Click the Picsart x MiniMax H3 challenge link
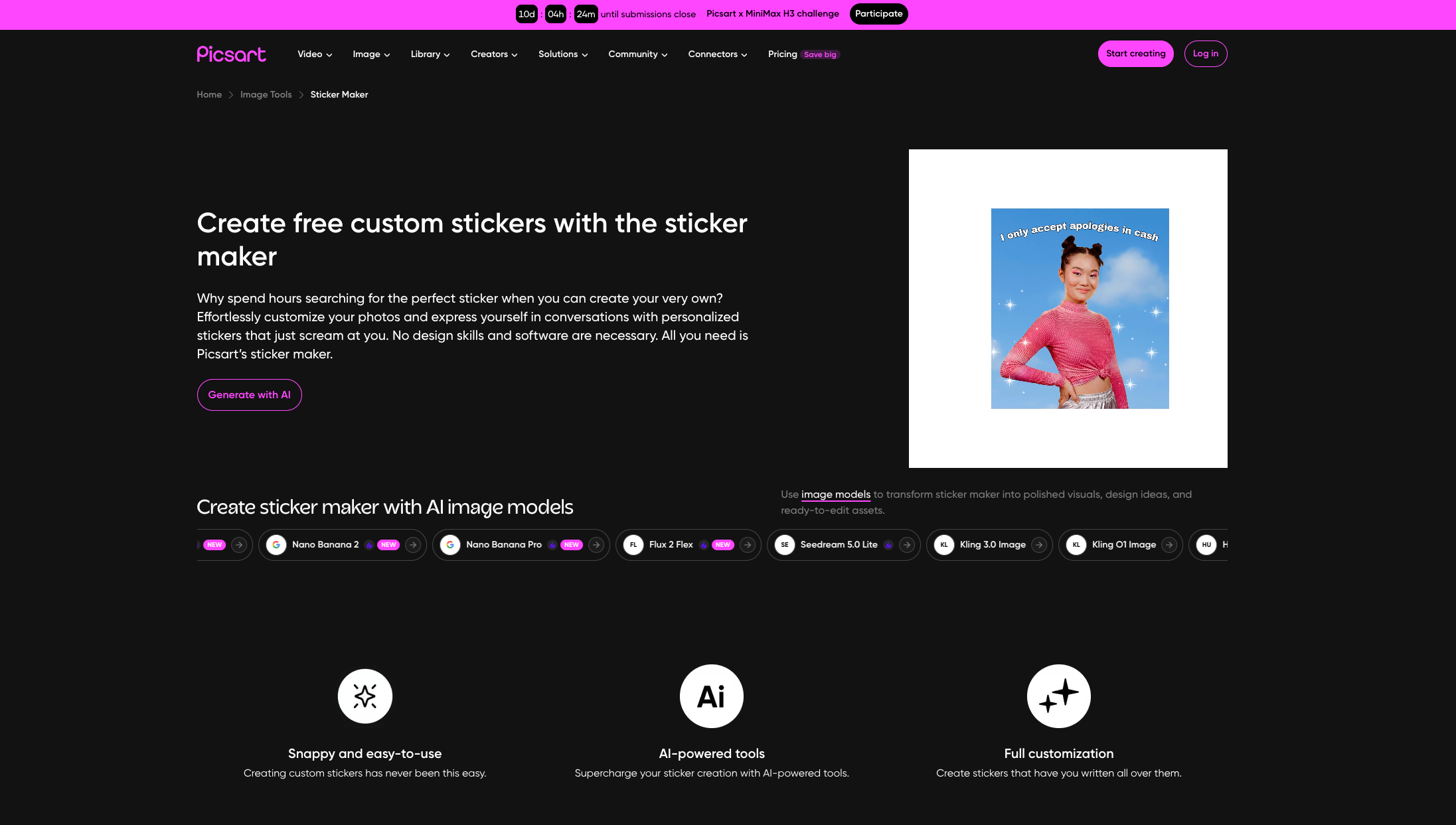1456x825 pixels. point(773,14)
